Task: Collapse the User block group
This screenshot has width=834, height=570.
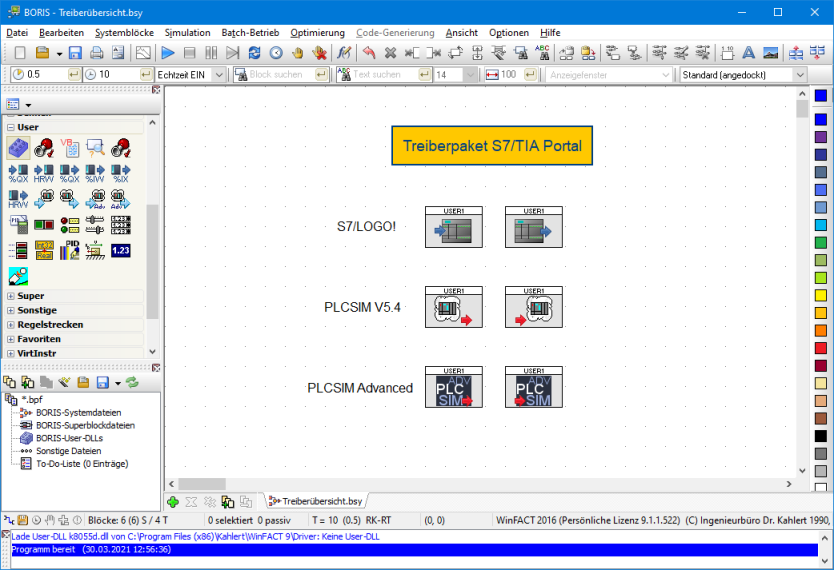Action: click(11, 128)
